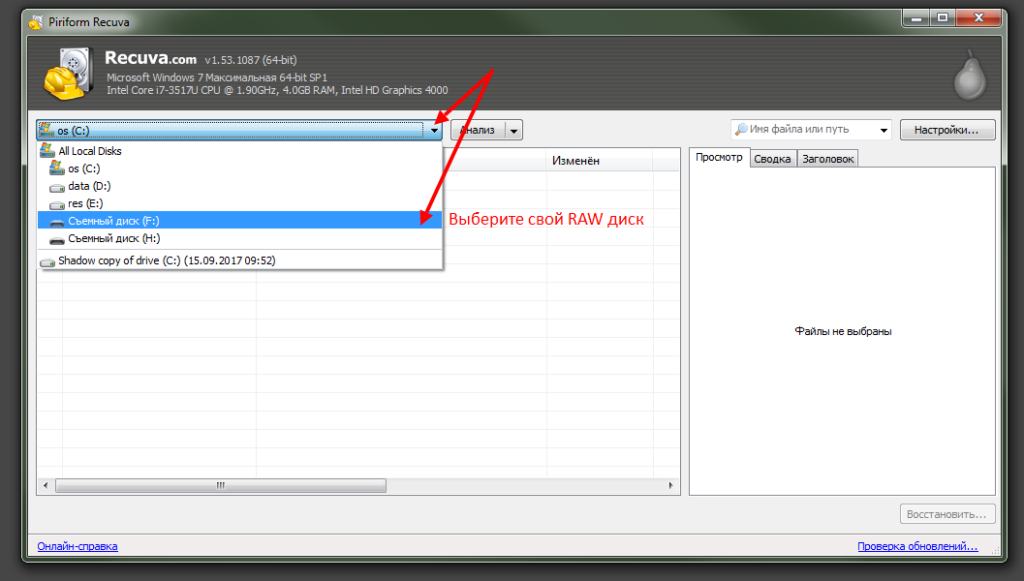Image resolution: width=1024 pixels, height=581 pixels.
Task: Maximize the Piriform Recuva window
Action: click(x=942, y=18)
